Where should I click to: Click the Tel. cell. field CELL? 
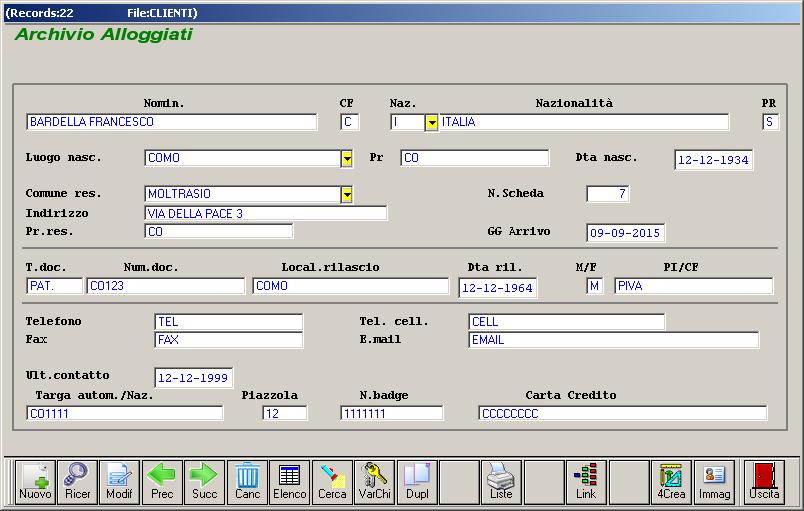click(x=567, y=321)
